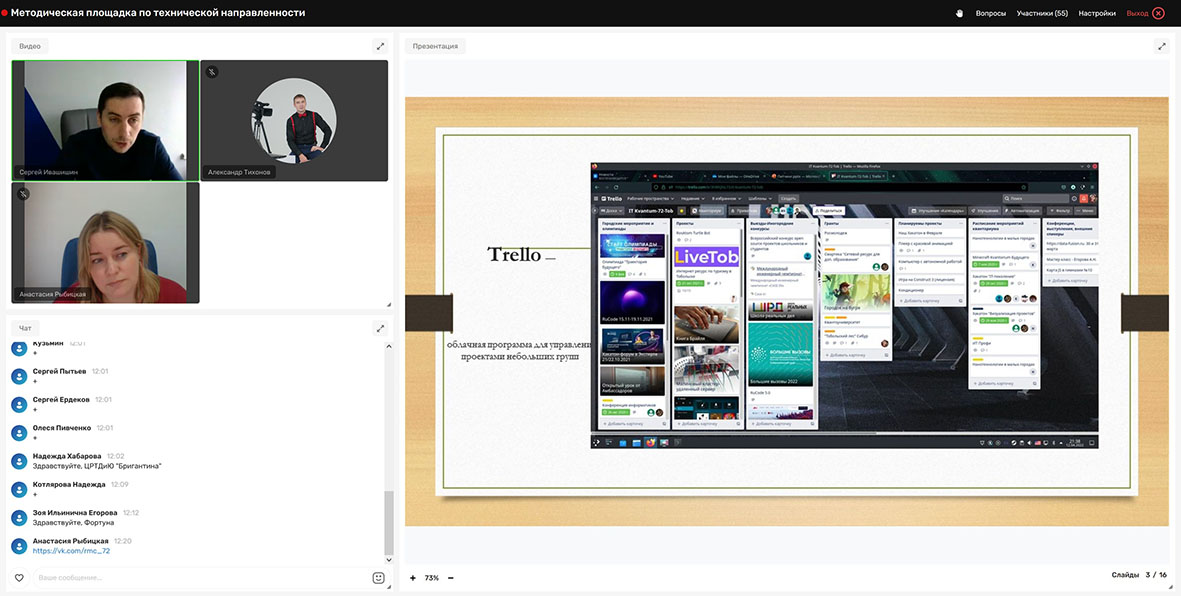The width and height of the screenshot is (1181, 596).
Task: Click the chat scrollbar thumb
Action: point(389,521)
